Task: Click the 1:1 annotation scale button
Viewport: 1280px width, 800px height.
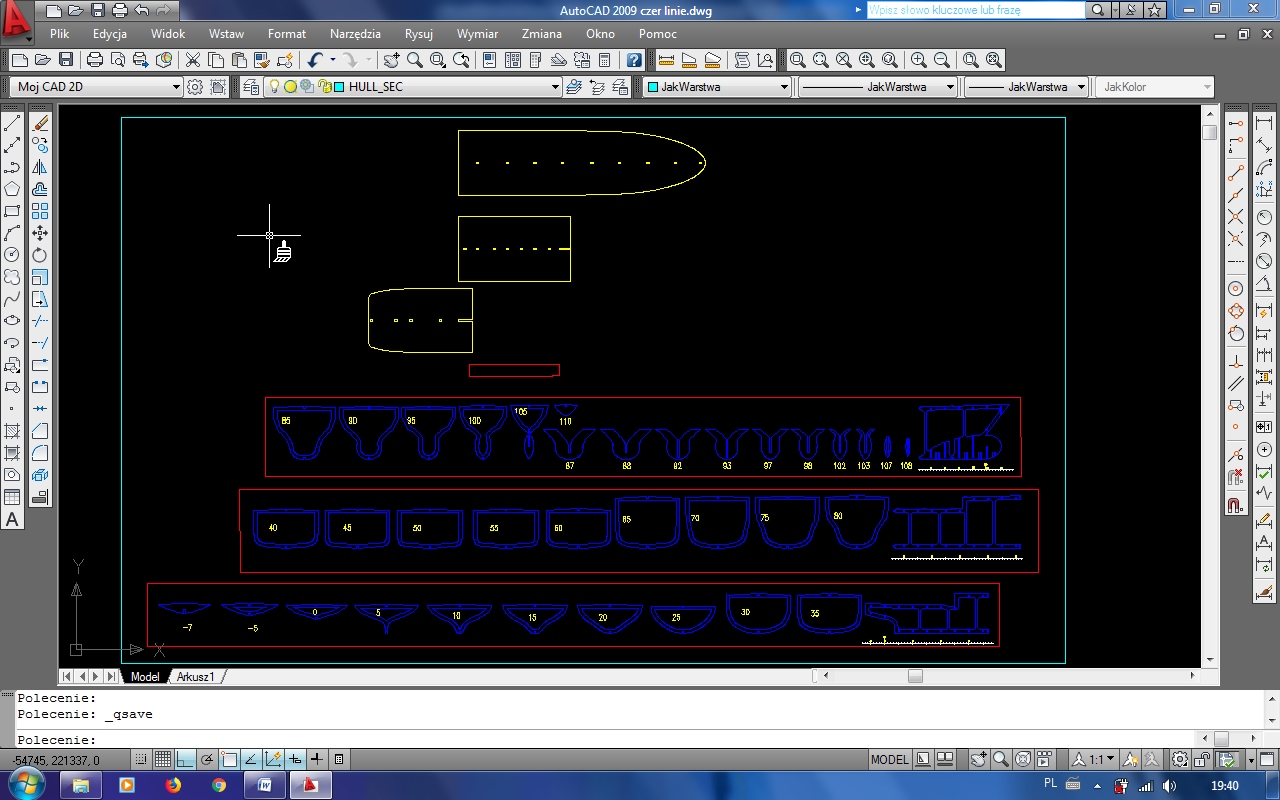Action: (1096, 759)
